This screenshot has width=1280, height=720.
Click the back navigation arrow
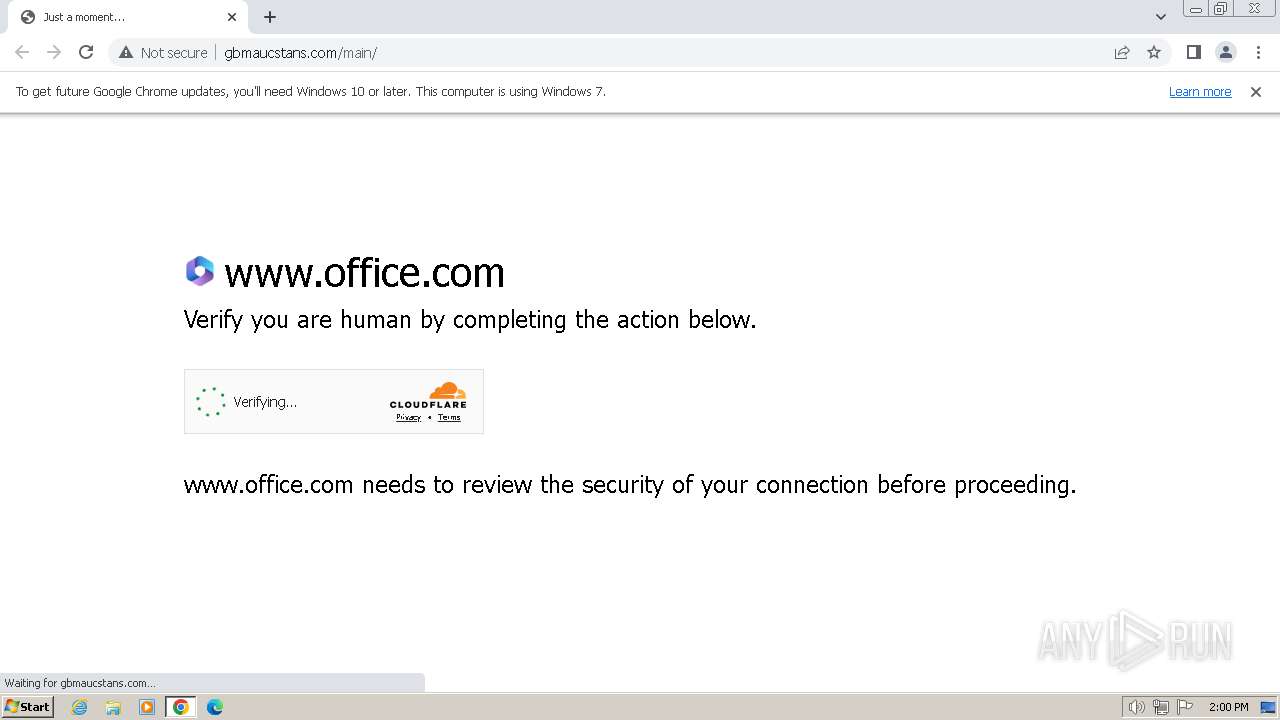click(x=22, y=52)
